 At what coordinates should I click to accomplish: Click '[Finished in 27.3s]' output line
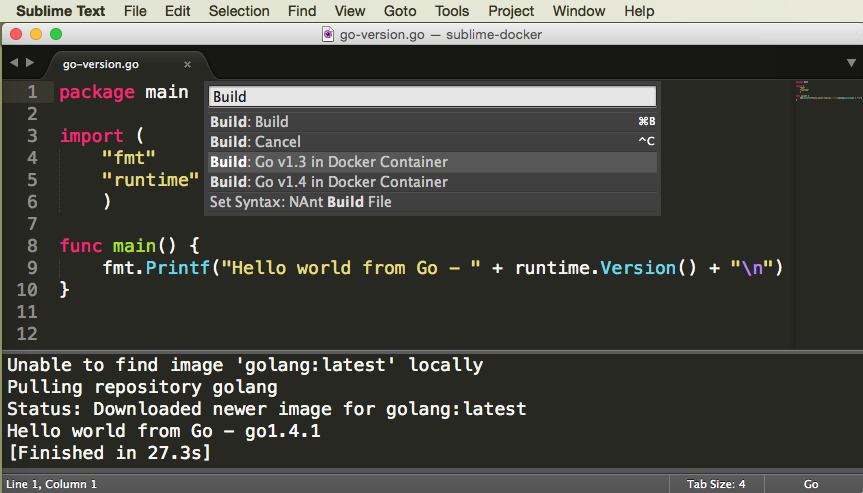(110, 453)
